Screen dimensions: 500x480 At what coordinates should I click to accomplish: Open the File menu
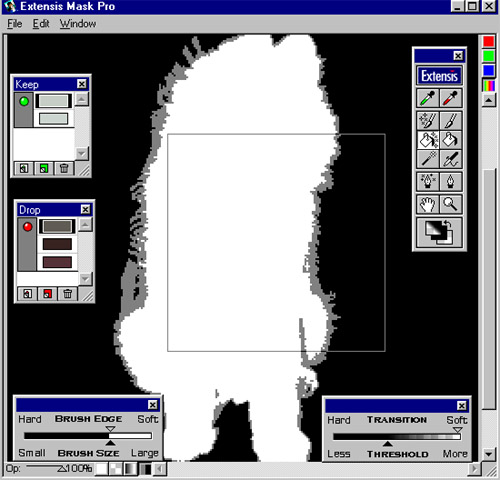(15, 24)
